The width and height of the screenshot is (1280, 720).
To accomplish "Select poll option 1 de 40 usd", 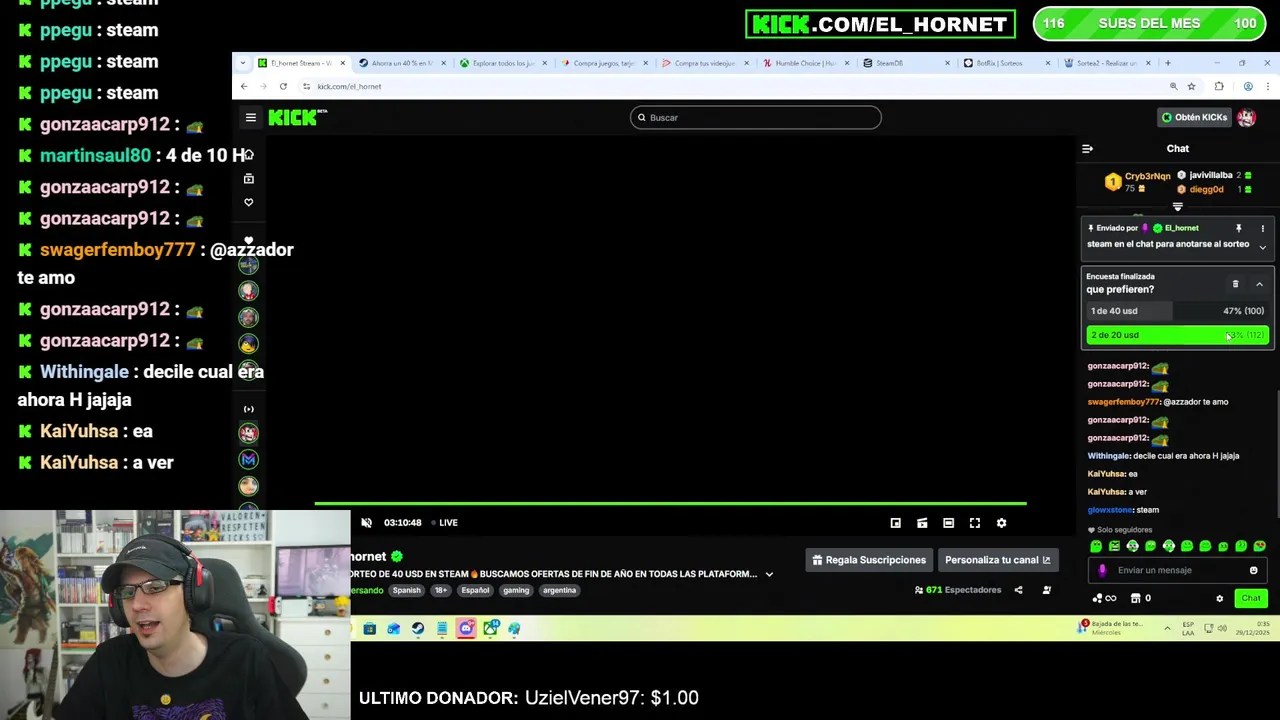I will tap(1177, 311).
